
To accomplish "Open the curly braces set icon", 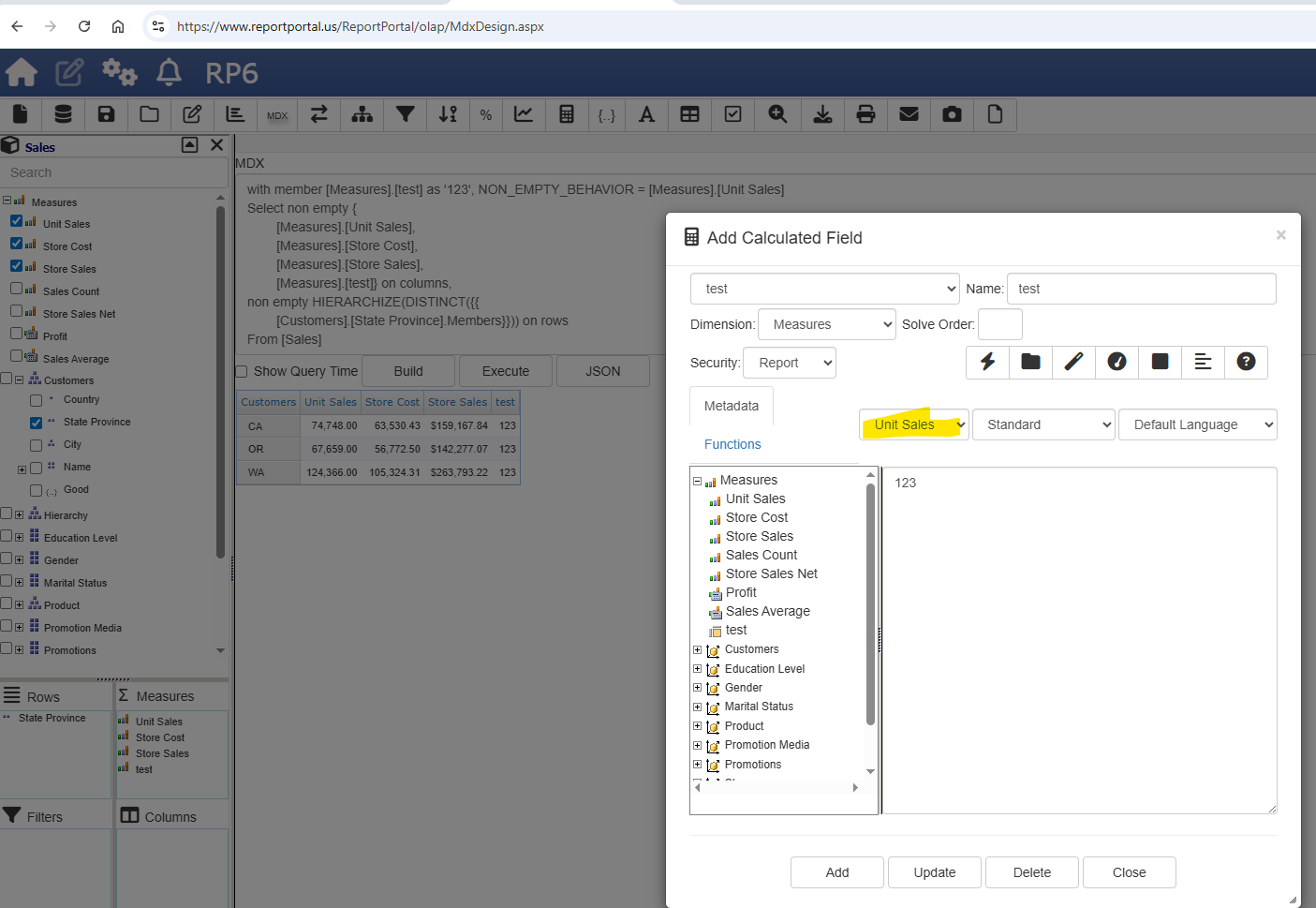I will click(607, 115).
